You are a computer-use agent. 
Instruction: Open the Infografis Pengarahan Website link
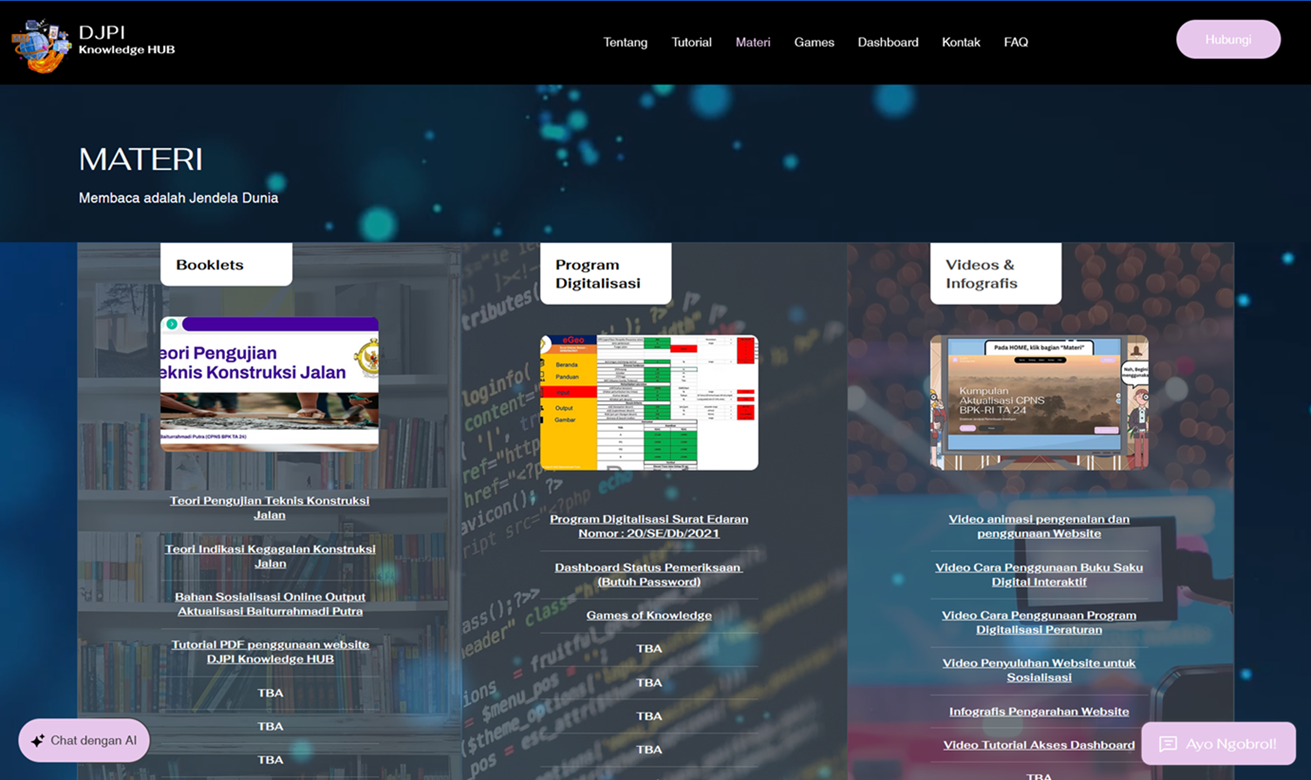point(1039,712)
